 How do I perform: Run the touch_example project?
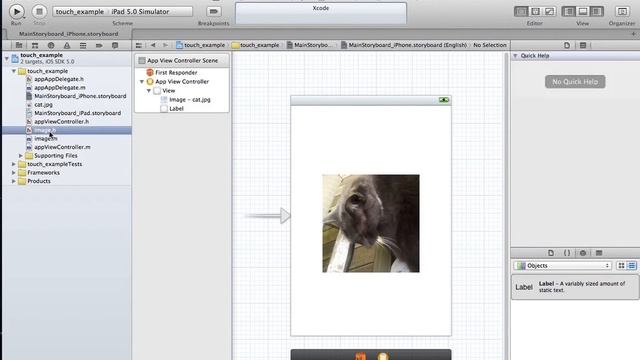tap(16, 11)
